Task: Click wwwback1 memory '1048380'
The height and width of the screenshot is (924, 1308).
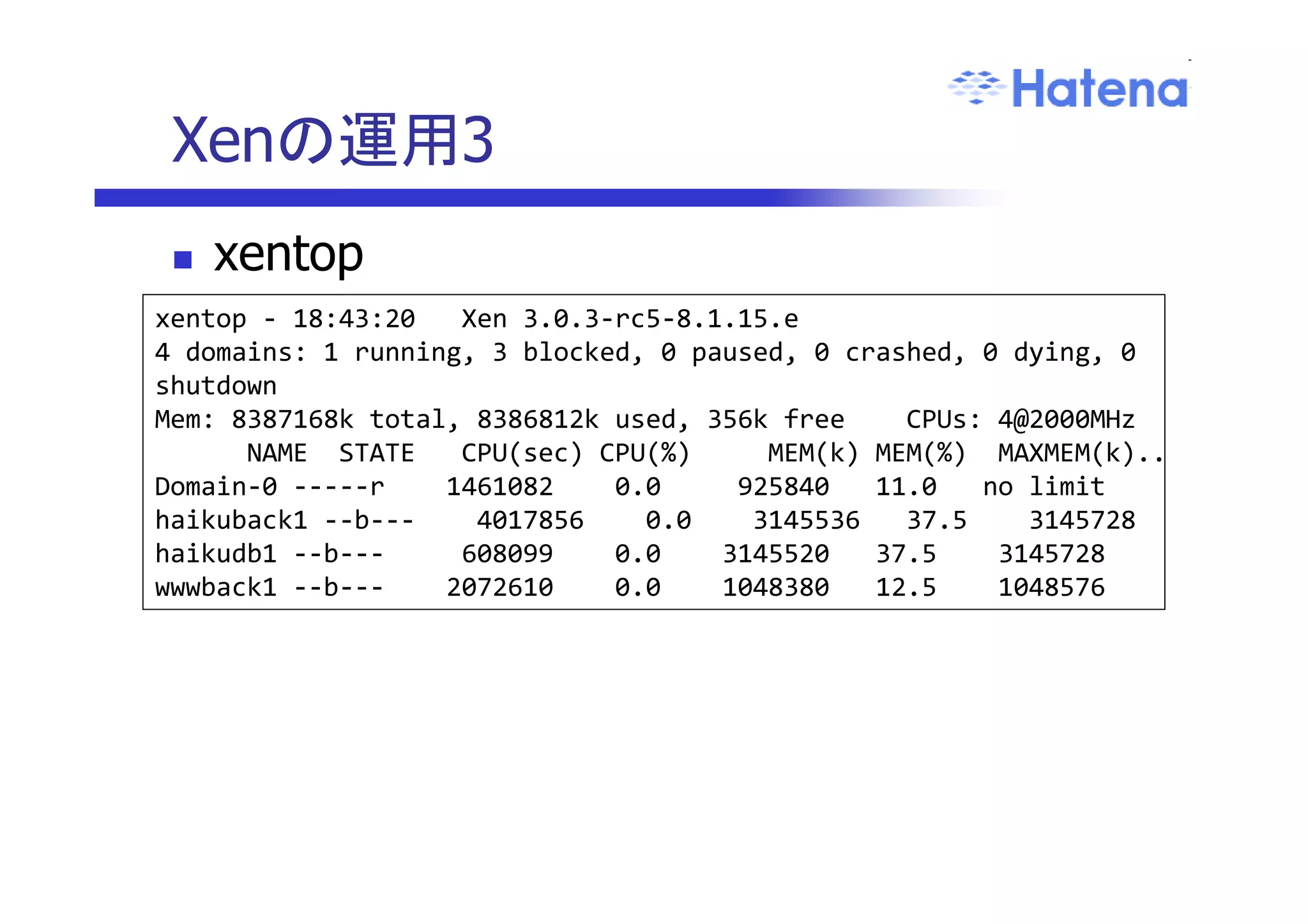Action: 775,587
